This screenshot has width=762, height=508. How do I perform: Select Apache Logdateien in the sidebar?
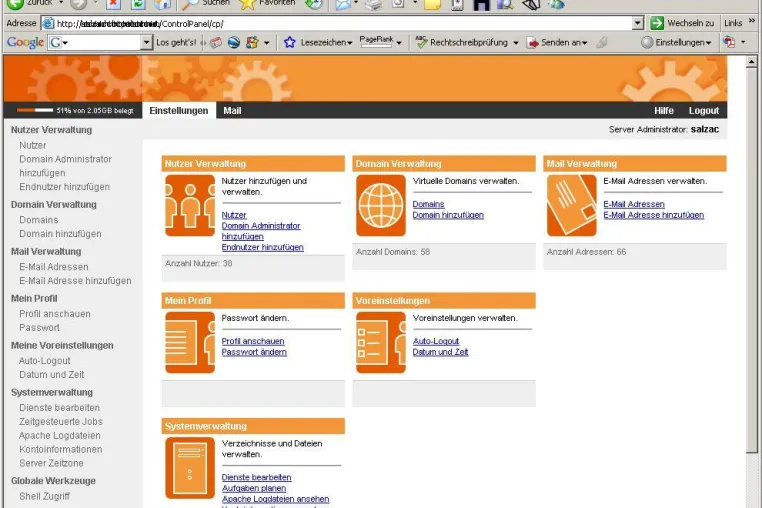(60, 435)
